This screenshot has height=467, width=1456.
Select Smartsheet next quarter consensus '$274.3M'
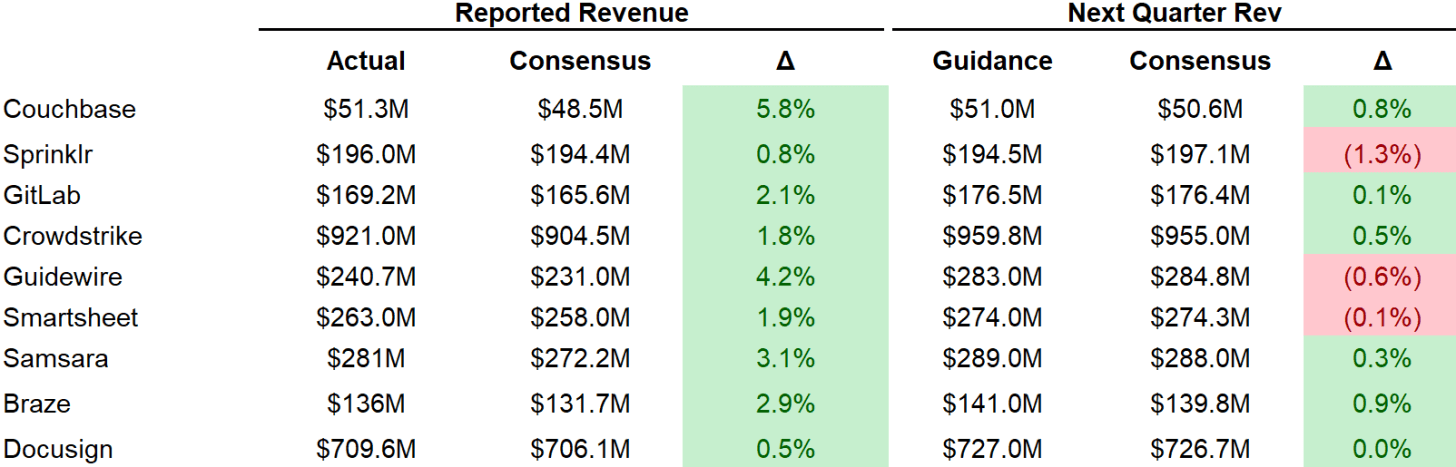1200,318
